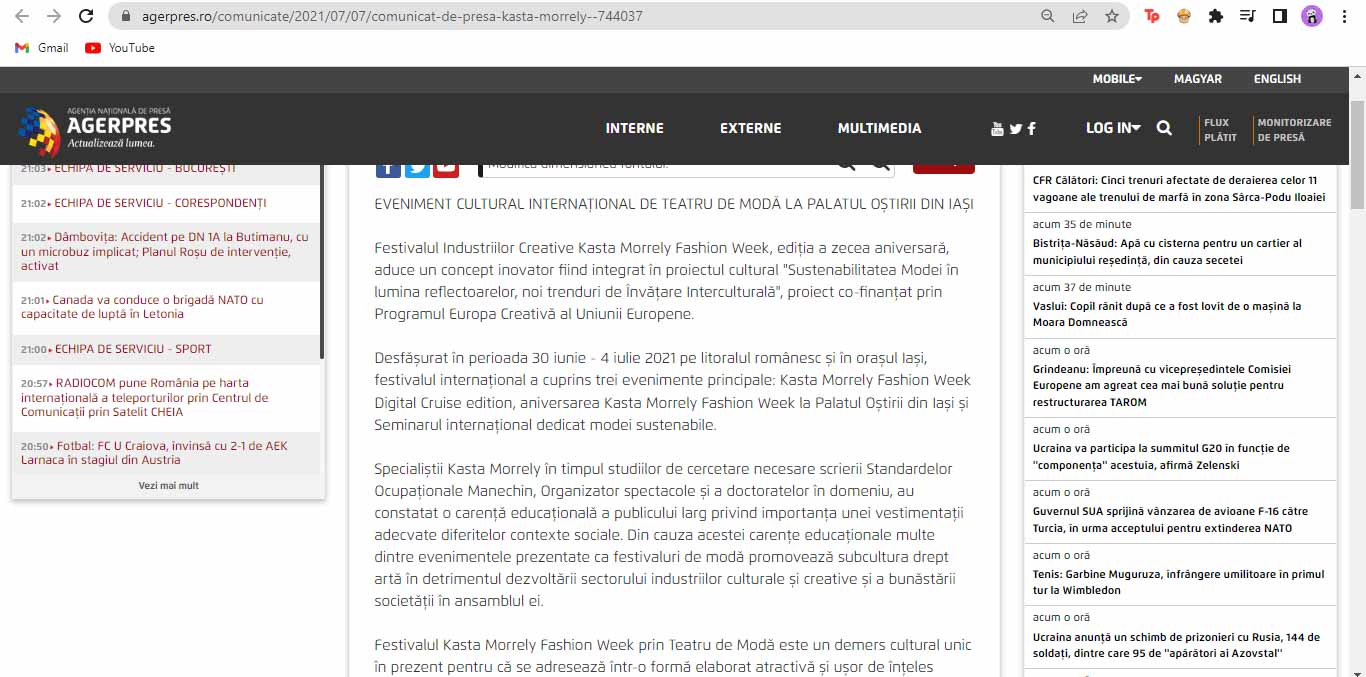Viewport: 1366px width, 677px height.
Task: Open MONITORIZARE DE PRESĂ link
Action: (1294, 130)
